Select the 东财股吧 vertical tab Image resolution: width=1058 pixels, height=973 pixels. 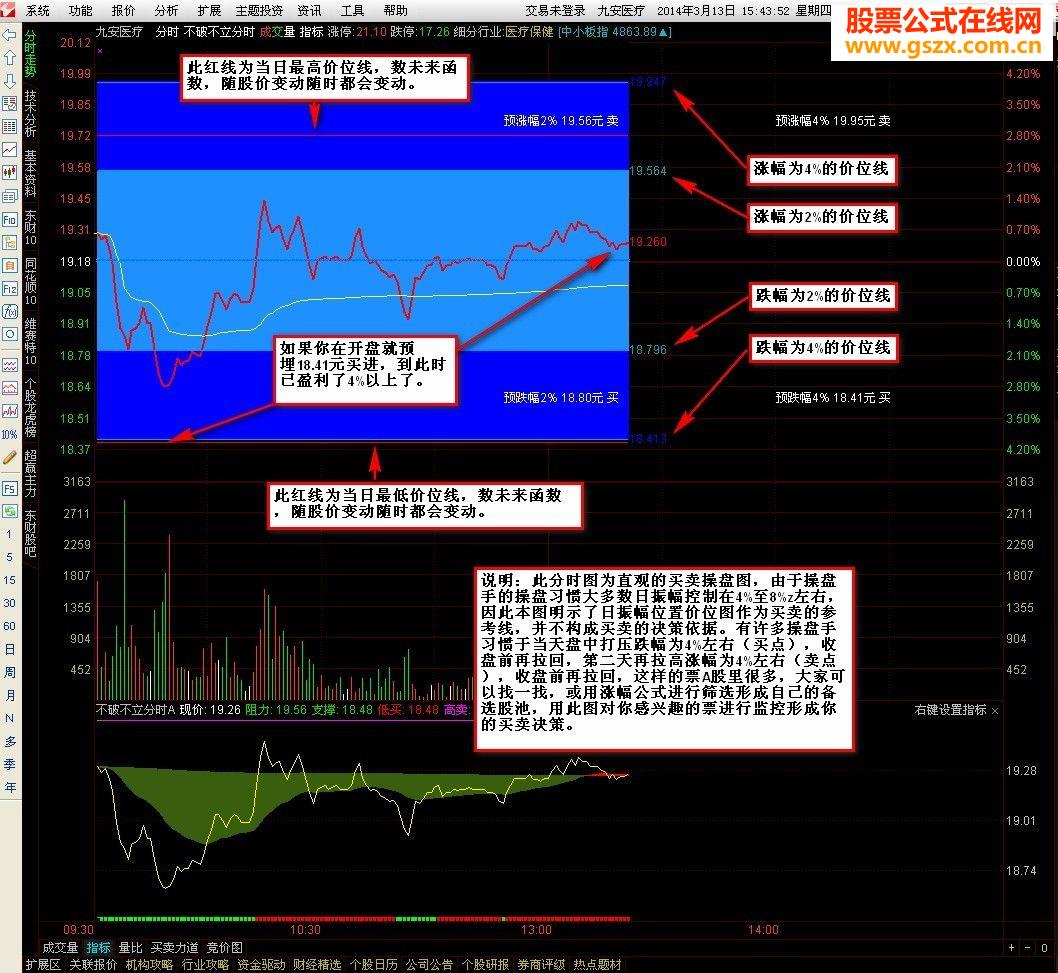[30, 532]
